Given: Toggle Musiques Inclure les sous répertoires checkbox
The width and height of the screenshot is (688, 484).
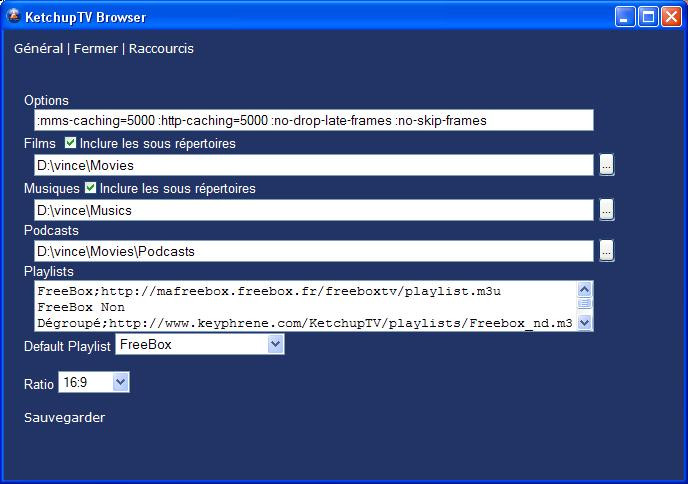Looking at the screenshot, I should tap(90, 187).
